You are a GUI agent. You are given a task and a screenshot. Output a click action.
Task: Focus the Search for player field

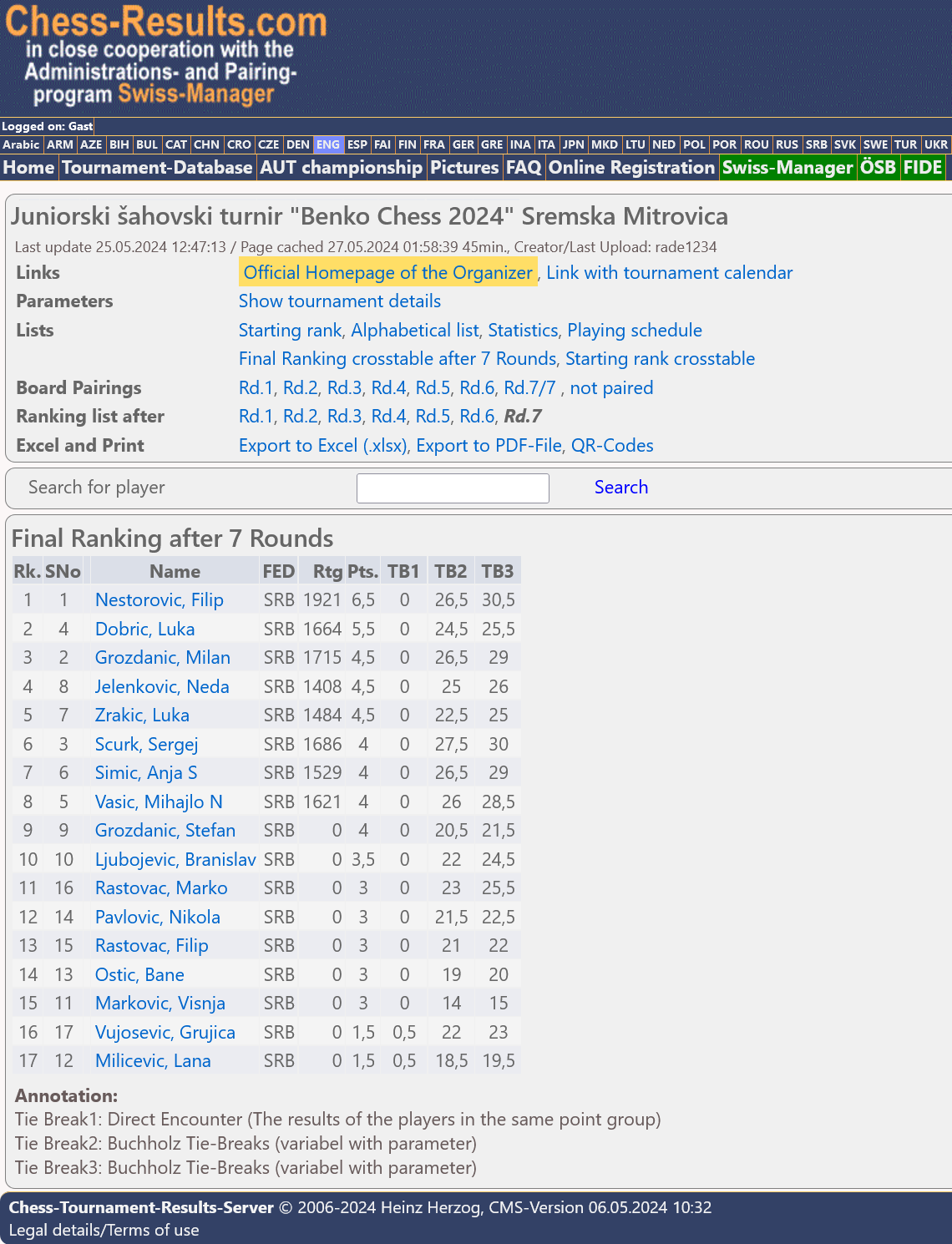pos(453,488)
